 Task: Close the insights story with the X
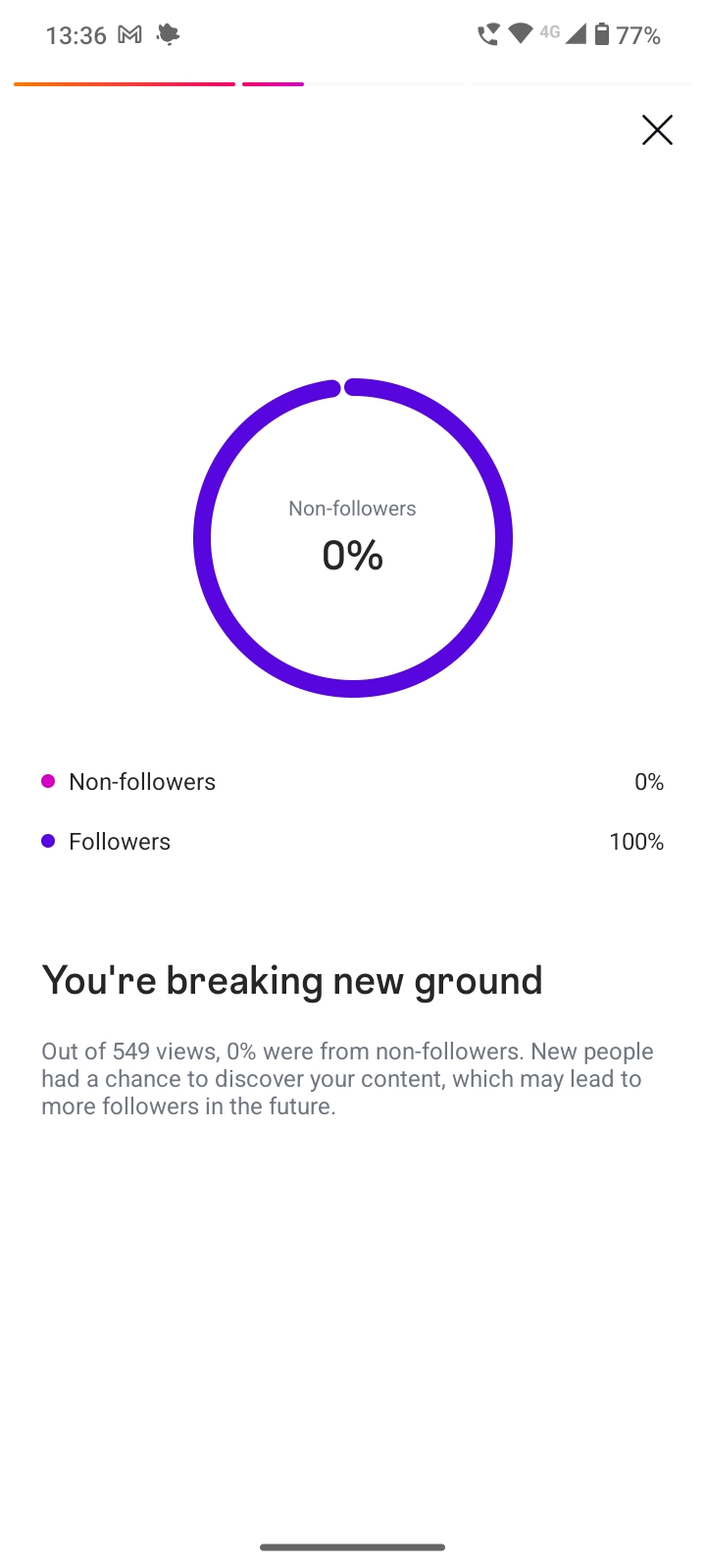point(657,130)
